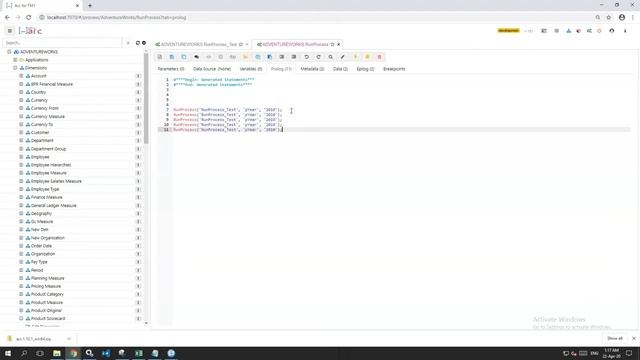Clear the tree search with the x icon
Viewport: 640px width, 360px height.
[x=128, y=43]
